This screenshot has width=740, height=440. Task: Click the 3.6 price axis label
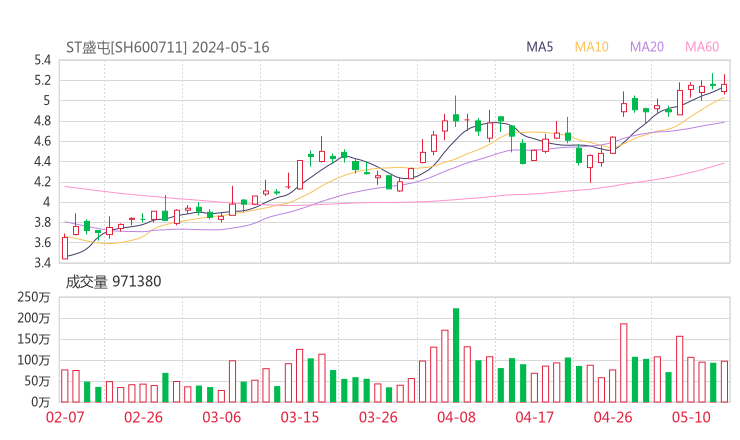[x=42, y=243]
